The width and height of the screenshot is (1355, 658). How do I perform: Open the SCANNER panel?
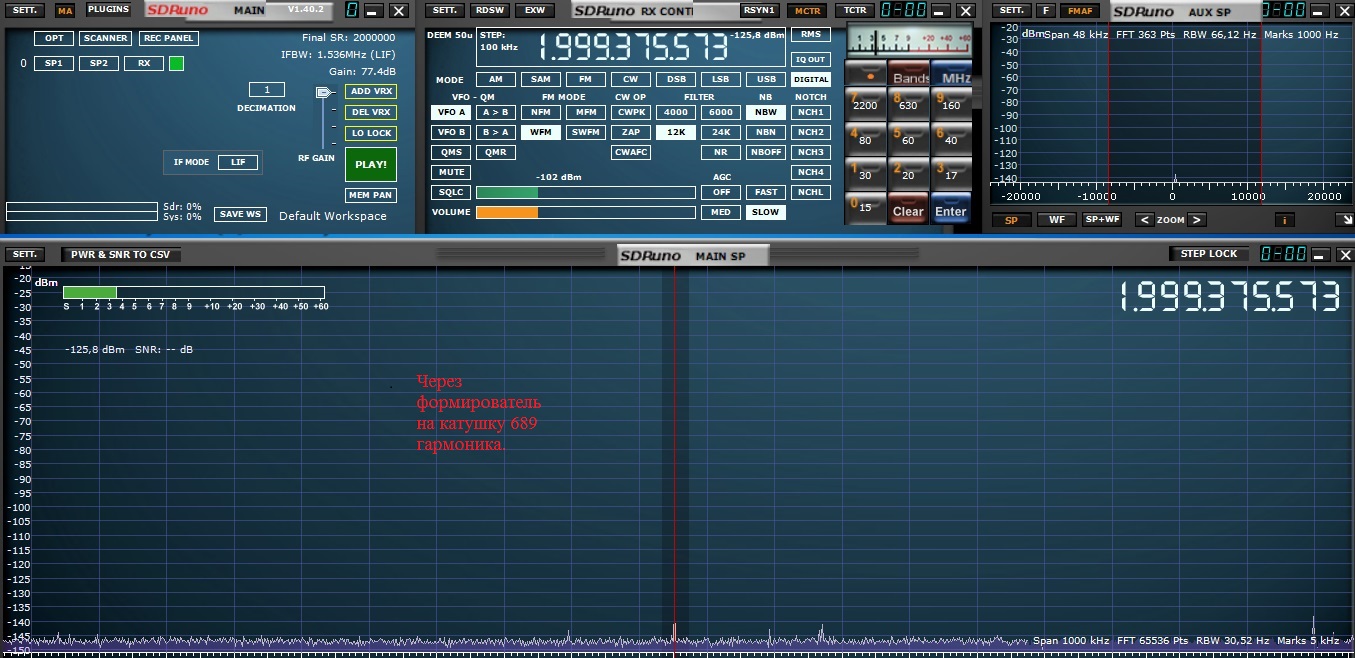pos(105,38)
